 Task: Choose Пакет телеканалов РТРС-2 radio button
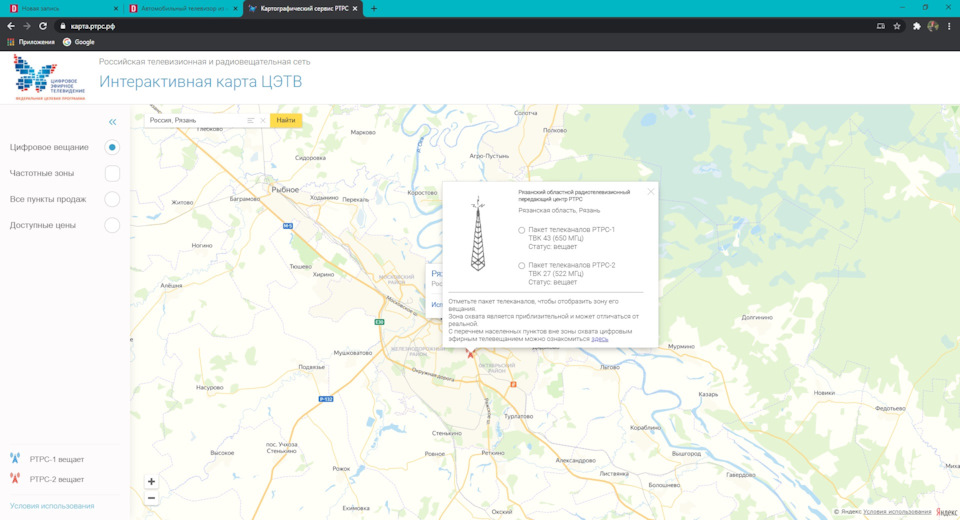(x=522, y=266)
